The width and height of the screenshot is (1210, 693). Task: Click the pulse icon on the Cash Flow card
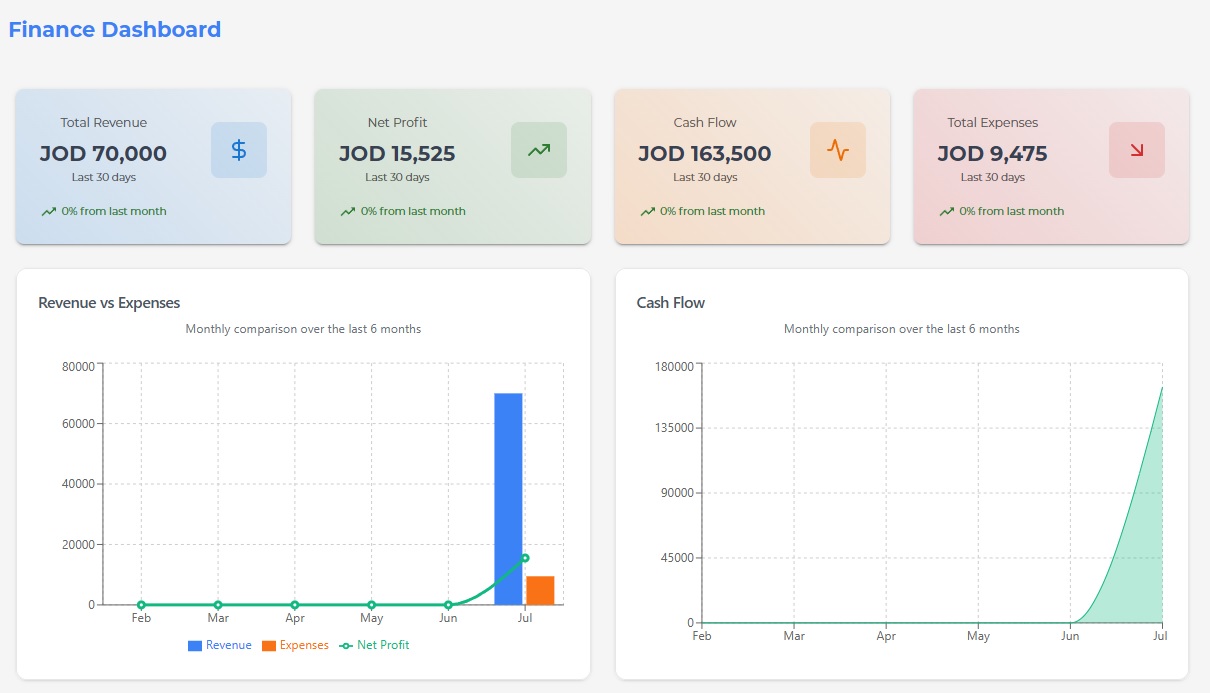click(837, 148)
